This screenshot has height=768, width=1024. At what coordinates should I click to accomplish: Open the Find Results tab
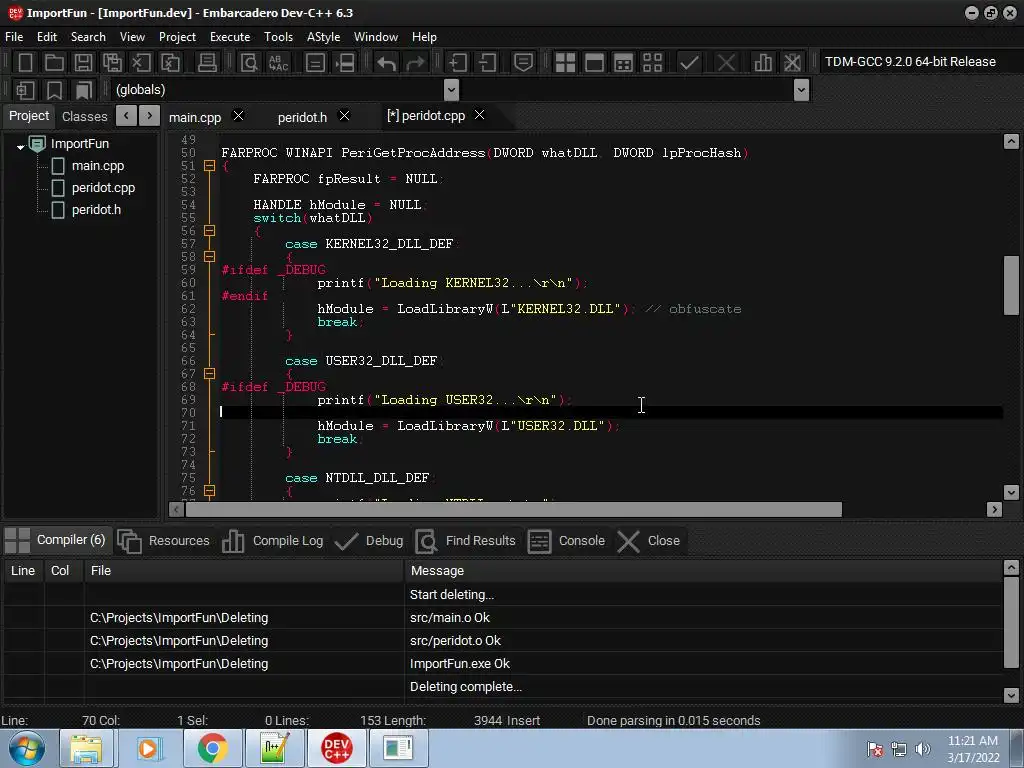coord(466,541)
